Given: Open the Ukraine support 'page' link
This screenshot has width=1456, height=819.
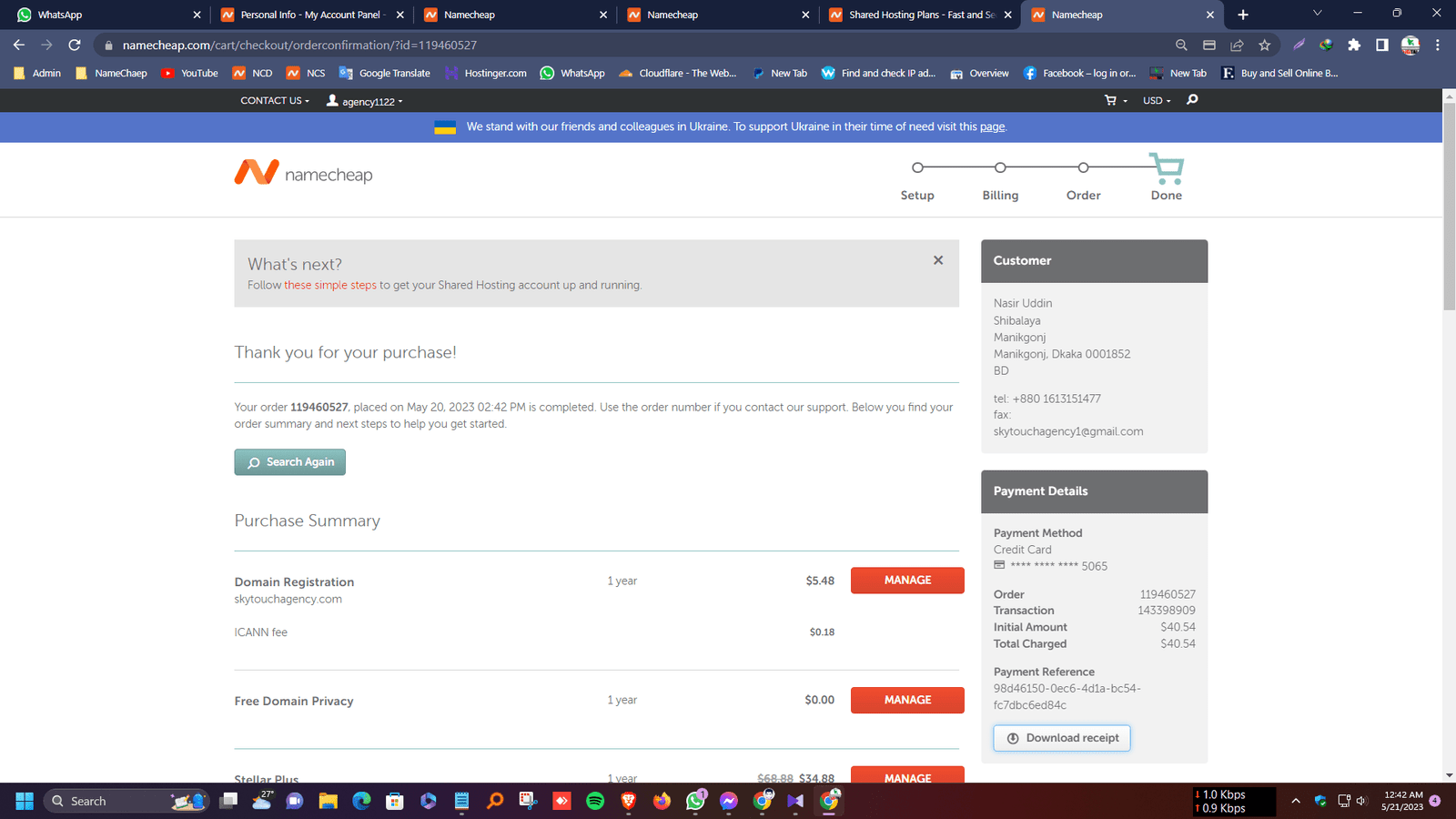Looking at the screenshot, I should (x=992, y=126).
